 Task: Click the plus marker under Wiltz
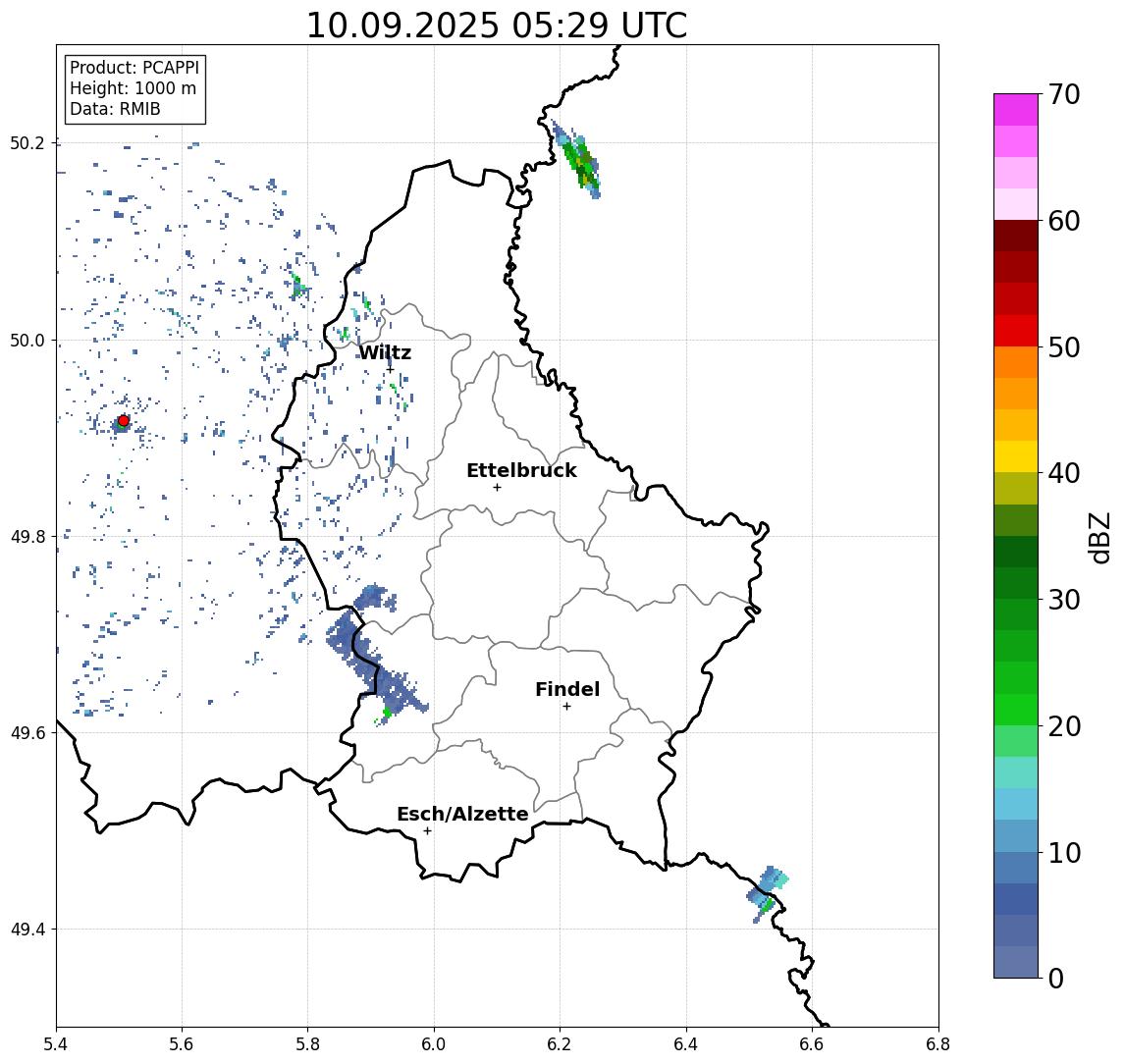pyautogui.click(x=391, y=369)
